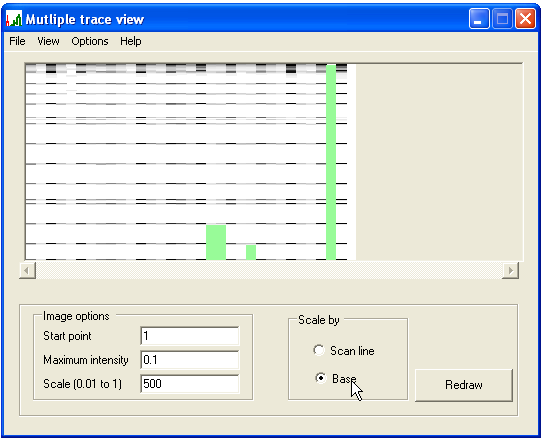Click the Maximum intensity input field
The width and height of the screenshot is (545, 442).
click(x=190, y=360)
